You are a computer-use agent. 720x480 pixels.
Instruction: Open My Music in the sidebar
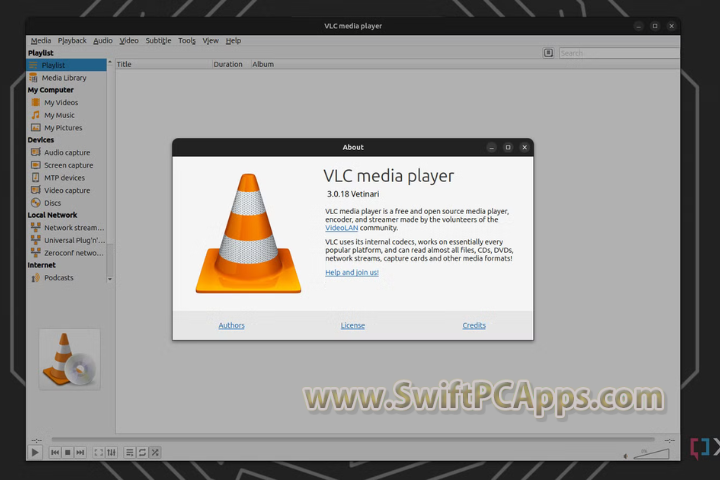(59, 115)
